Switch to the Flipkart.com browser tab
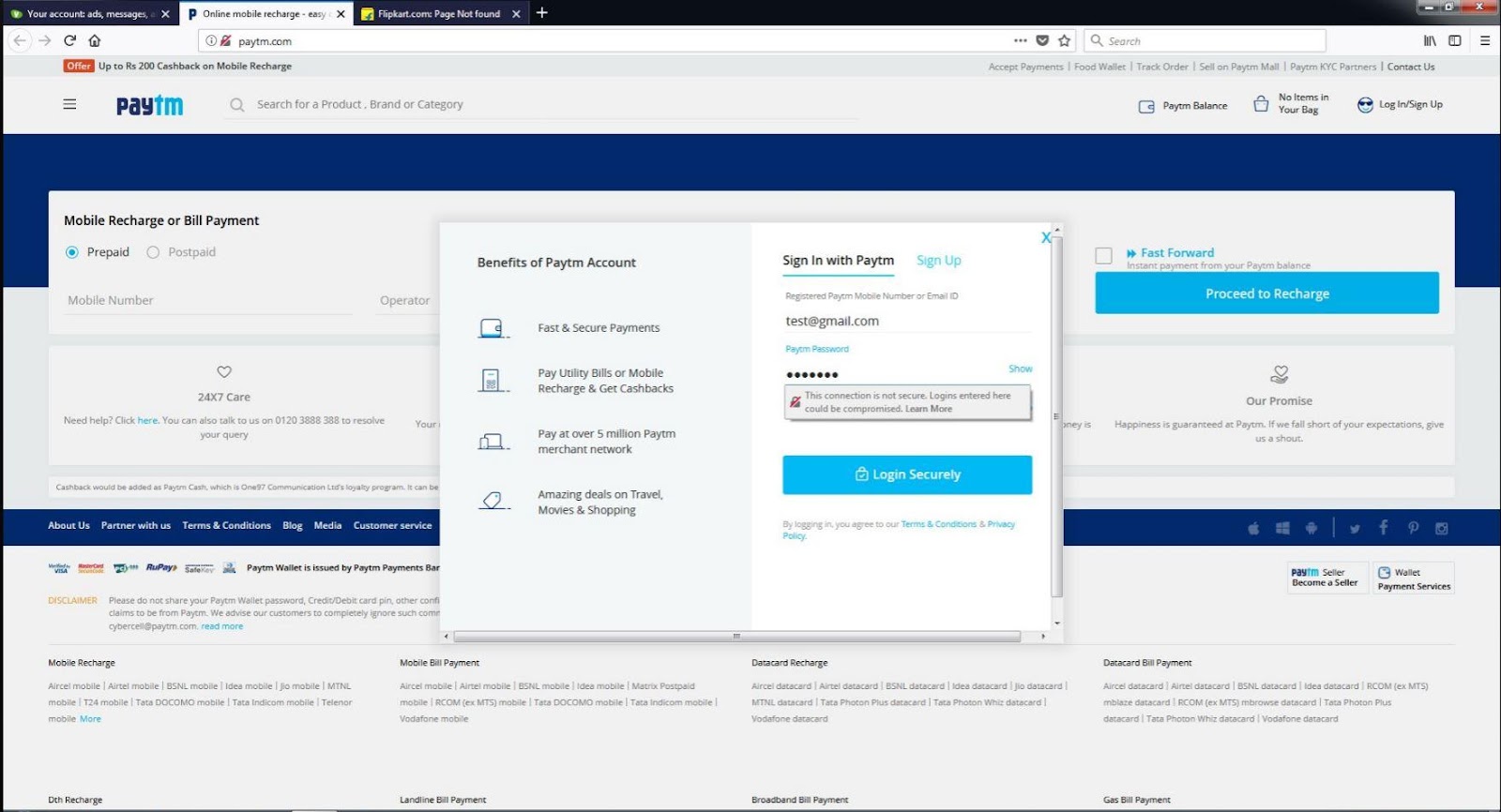Viewport: 1501px width, 812px height. coord(439,14)
